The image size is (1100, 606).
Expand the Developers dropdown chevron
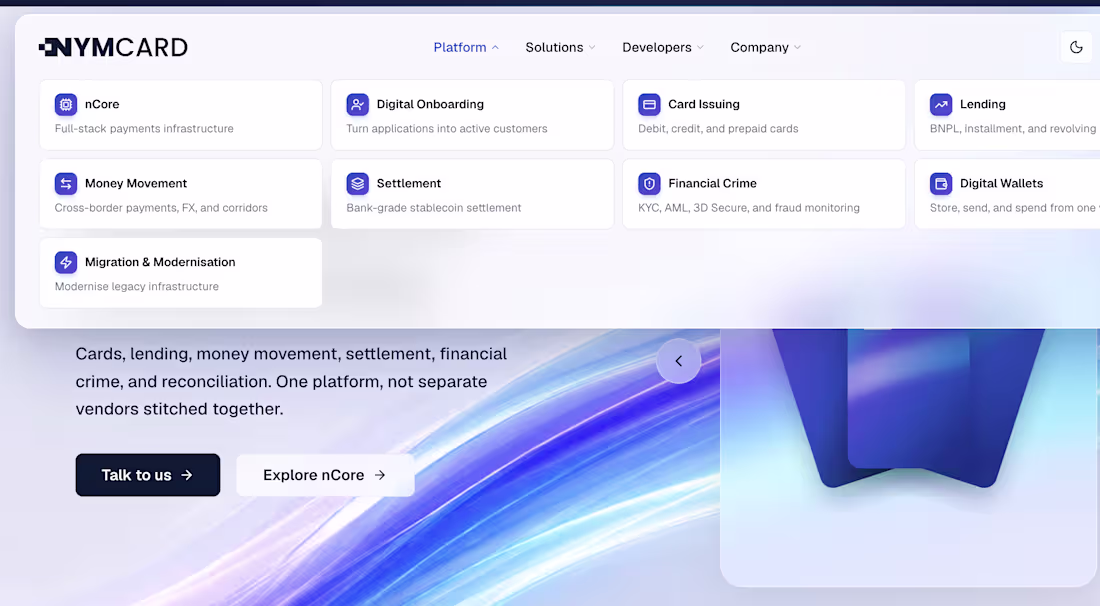click(700, 48)
